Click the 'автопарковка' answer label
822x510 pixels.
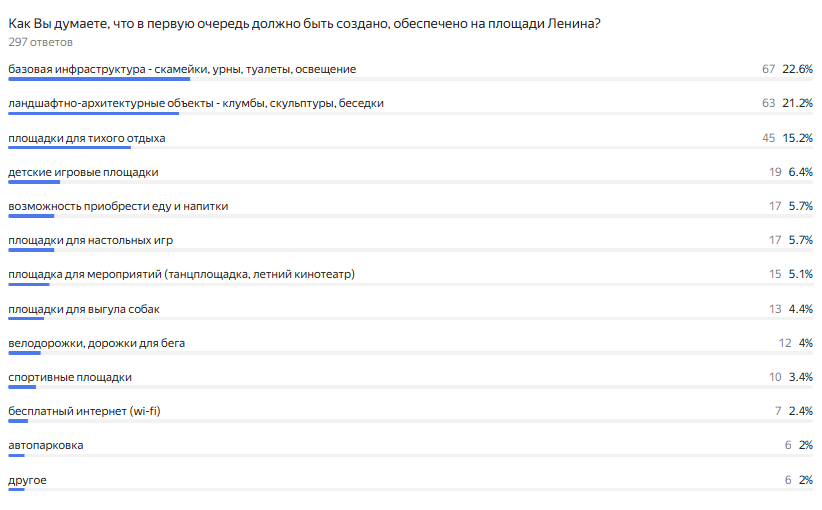point(46,446)
